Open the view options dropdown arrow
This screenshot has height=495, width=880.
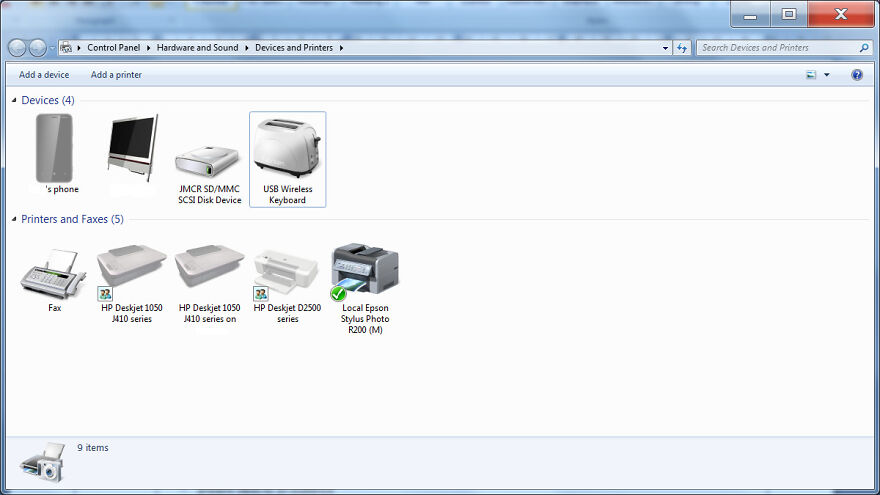click(x=827, y=75)
